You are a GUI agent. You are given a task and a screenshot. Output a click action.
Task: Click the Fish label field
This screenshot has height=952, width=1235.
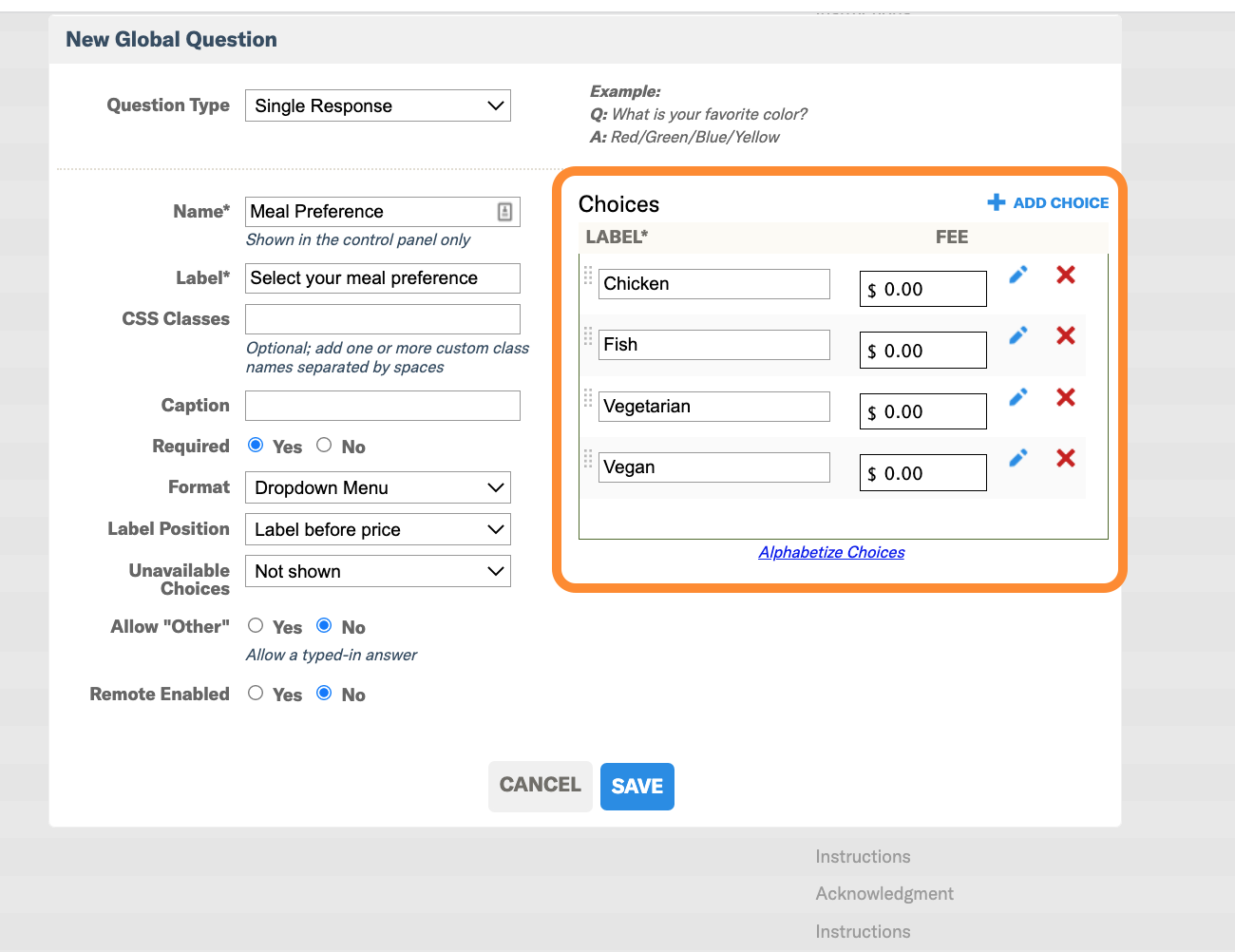[714, 345]
